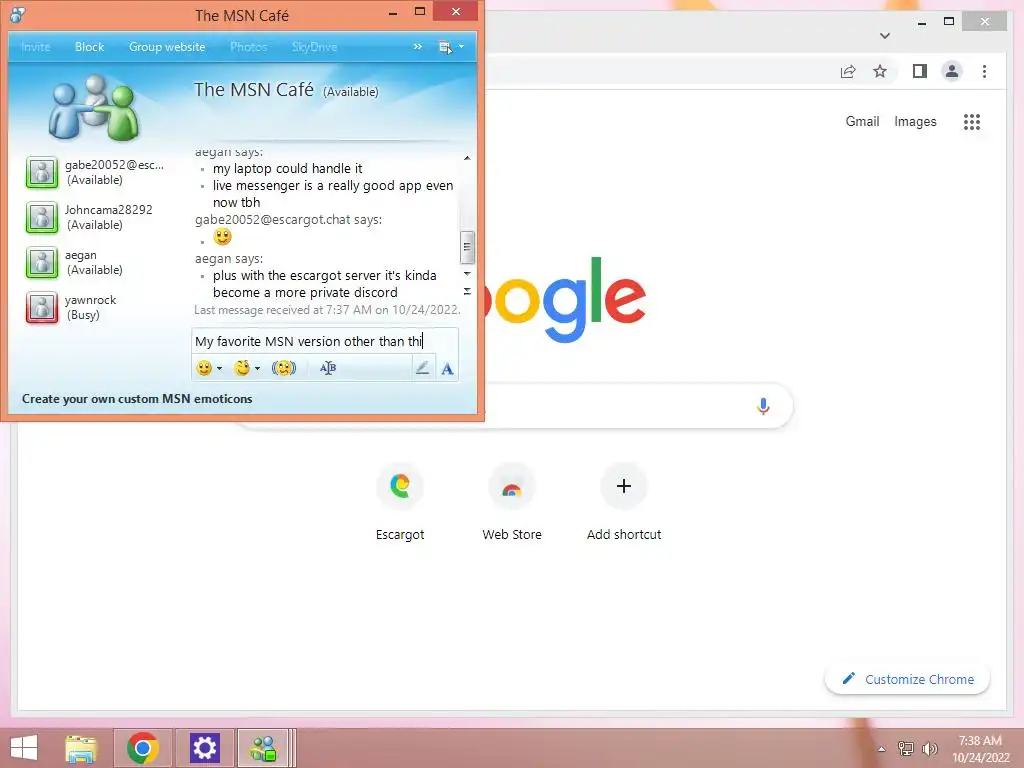
Task: Click 'plus with the escargot server' message
Action: (x=325, y=284)
